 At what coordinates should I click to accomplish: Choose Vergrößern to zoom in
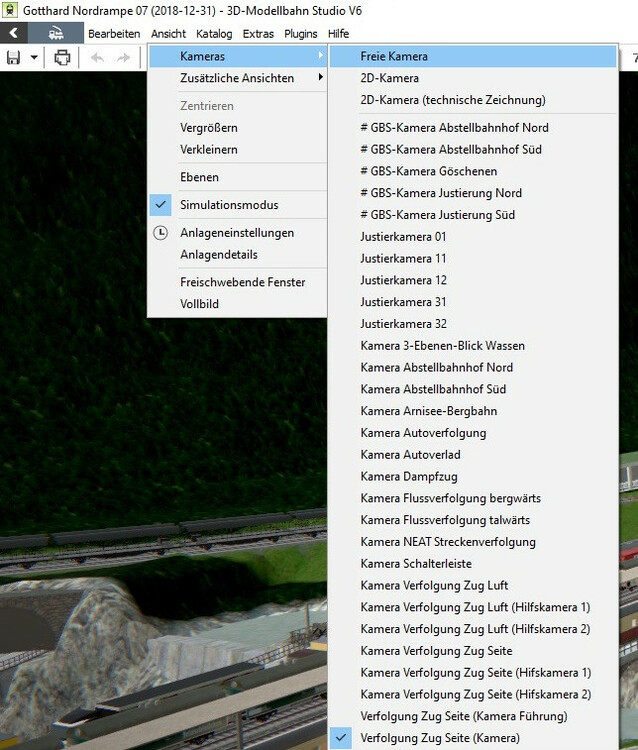point(238,128)
